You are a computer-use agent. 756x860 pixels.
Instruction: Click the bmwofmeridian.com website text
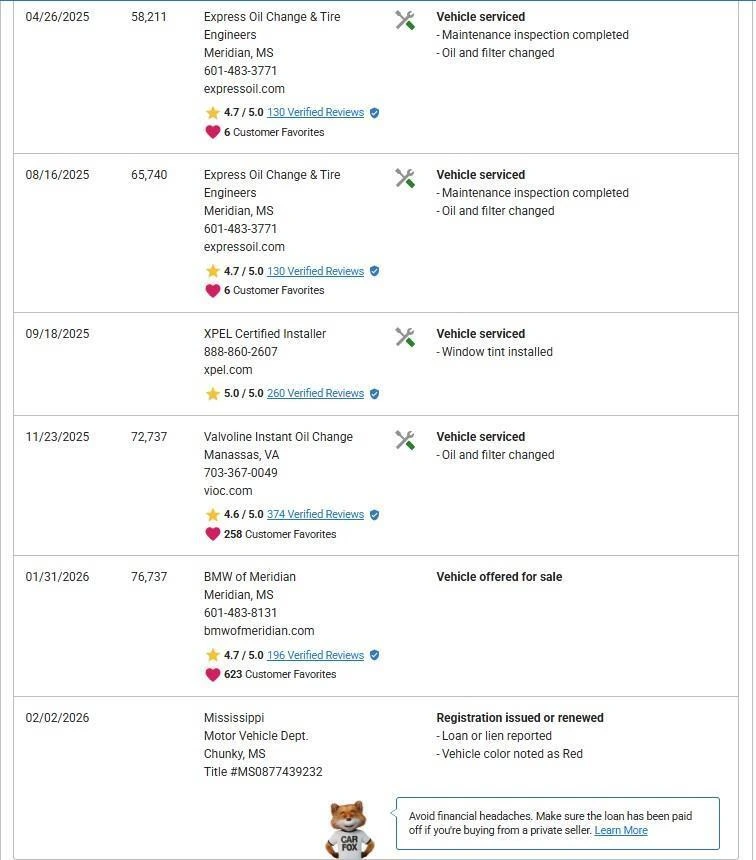259,631
